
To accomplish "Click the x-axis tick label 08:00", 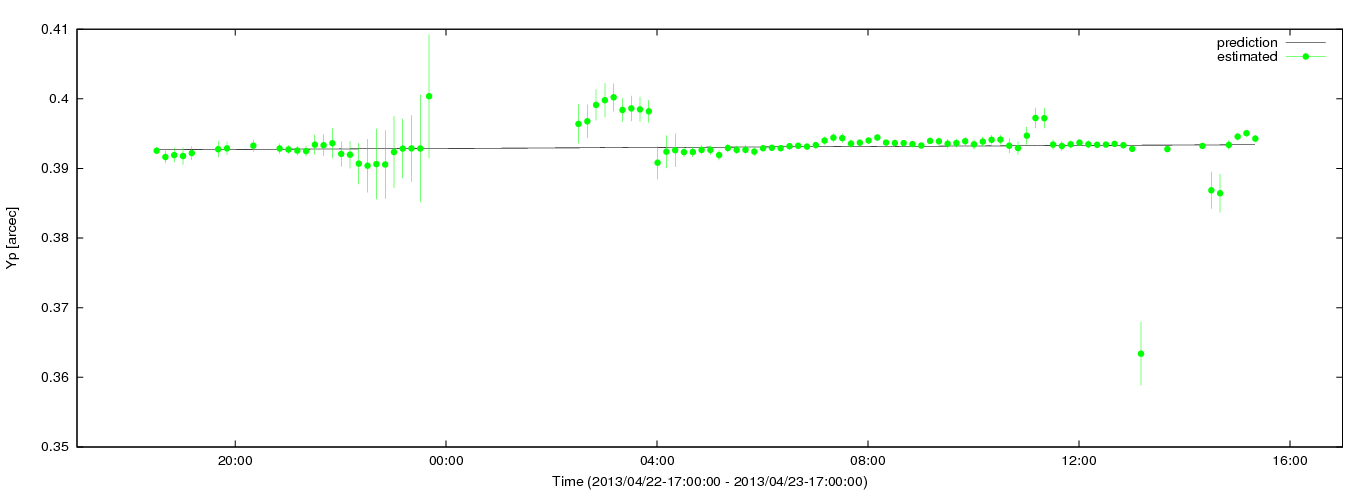I will coord(868,461).
